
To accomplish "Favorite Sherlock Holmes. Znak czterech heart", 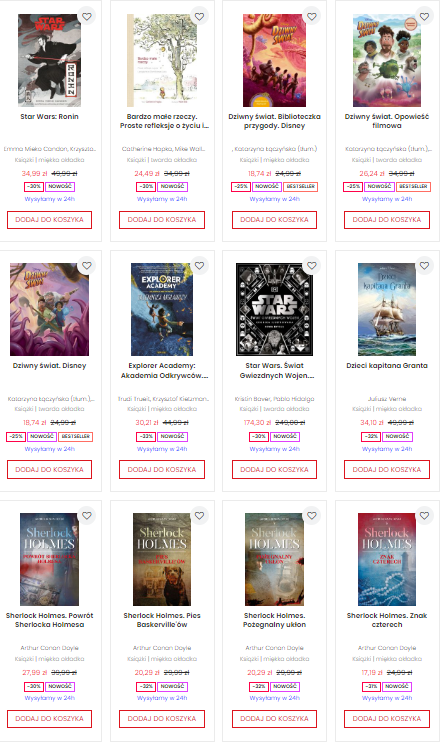I will (424, 516).
